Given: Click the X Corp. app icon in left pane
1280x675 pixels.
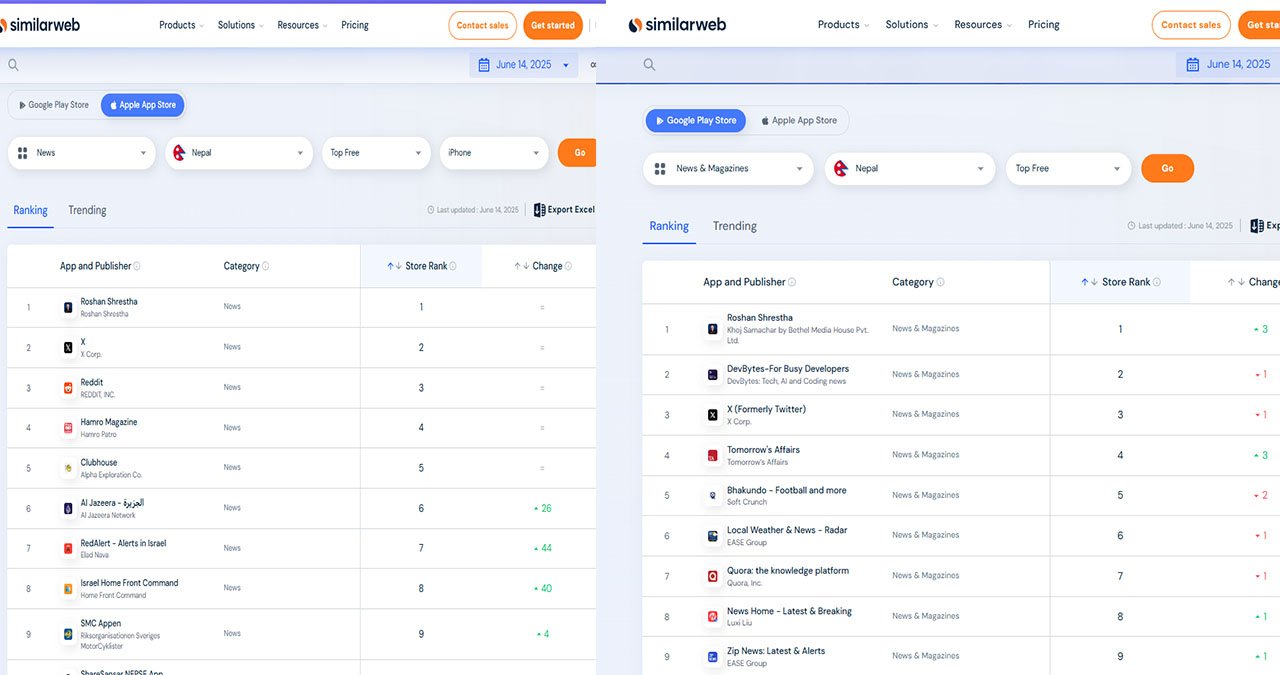Looking at the screenshot, I should (x=68, y=348).
